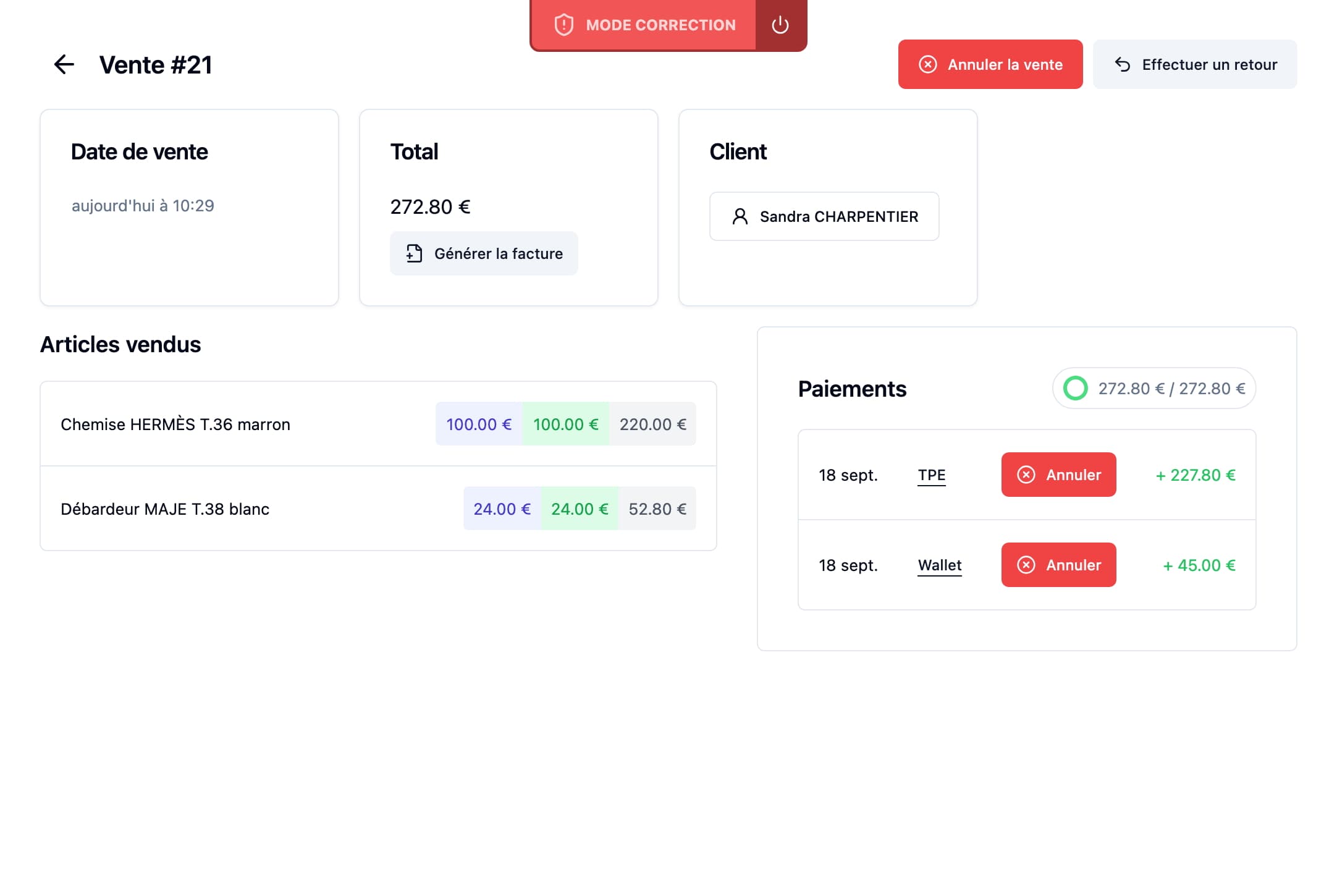
Task: Click the blue 100.00 € price on Chemise HERMÈS
Action: point(479,424)
